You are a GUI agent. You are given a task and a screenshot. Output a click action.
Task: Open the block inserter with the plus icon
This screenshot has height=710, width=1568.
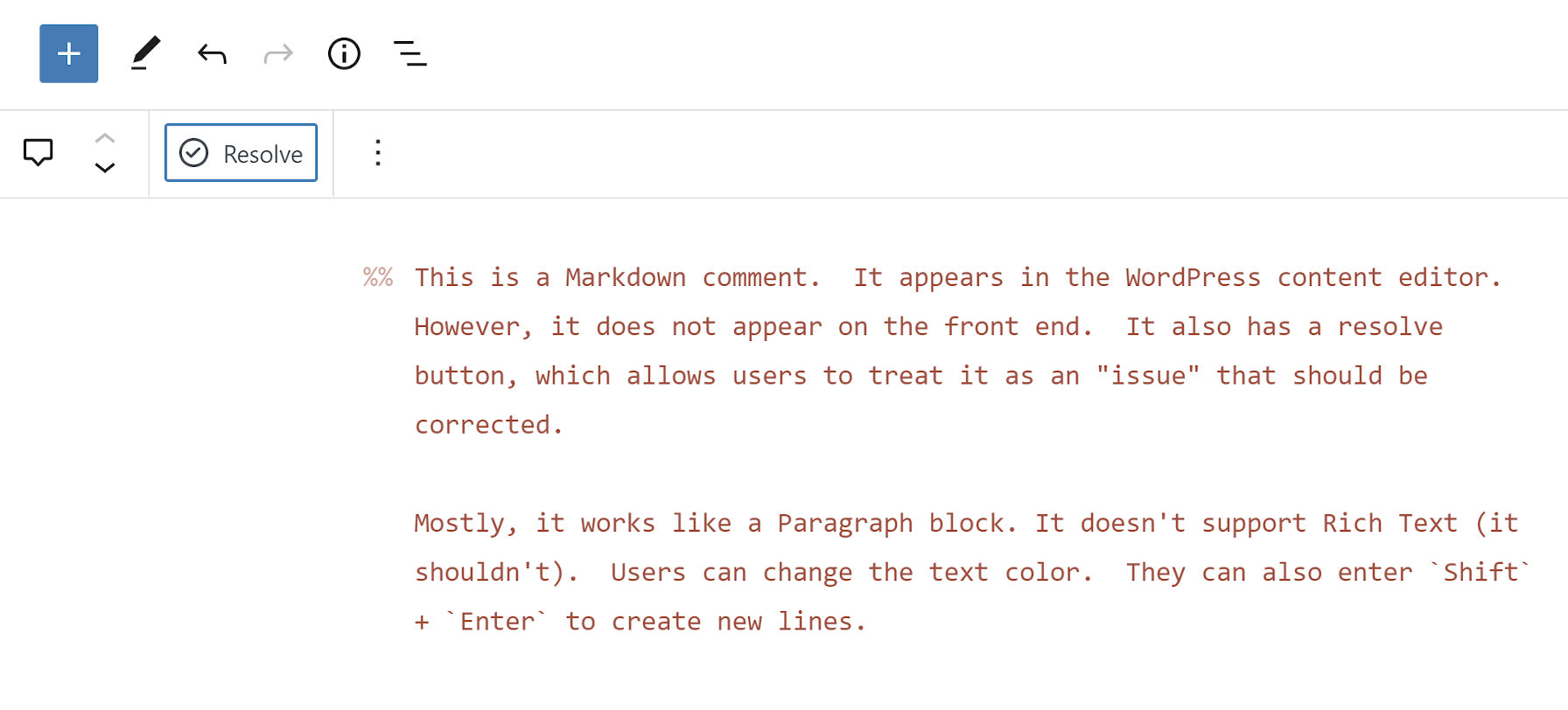point(68,53)
